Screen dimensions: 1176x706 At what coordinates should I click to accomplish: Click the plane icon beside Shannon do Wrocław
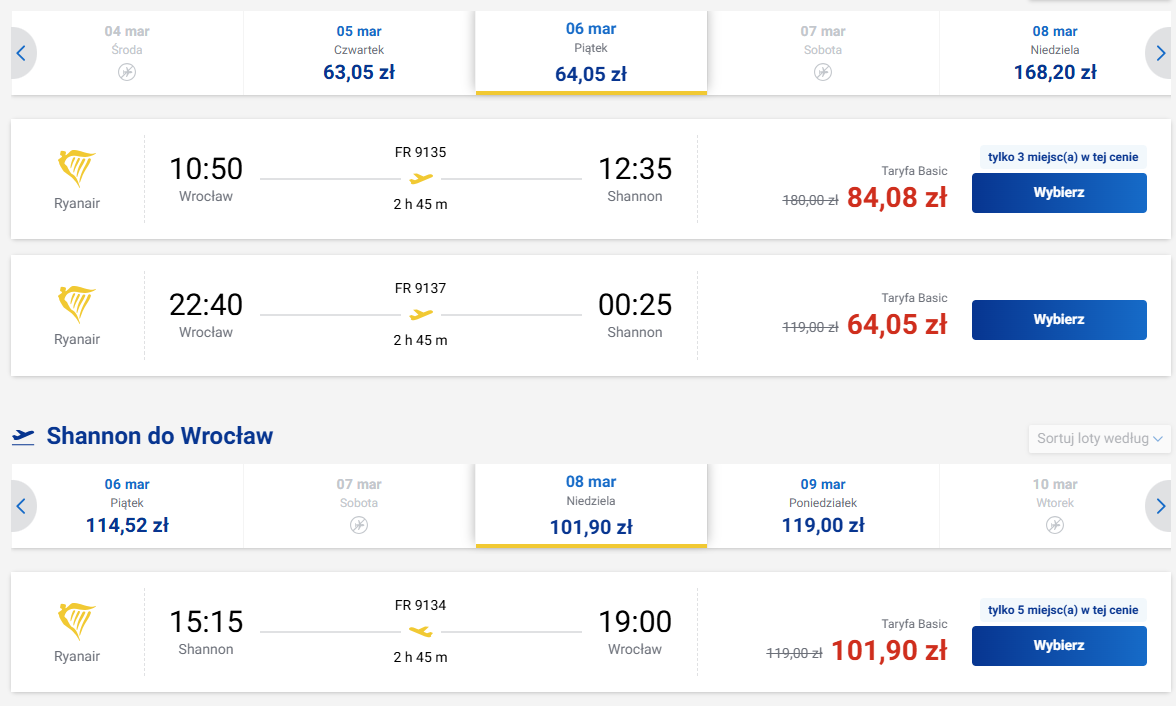(23, 436)
